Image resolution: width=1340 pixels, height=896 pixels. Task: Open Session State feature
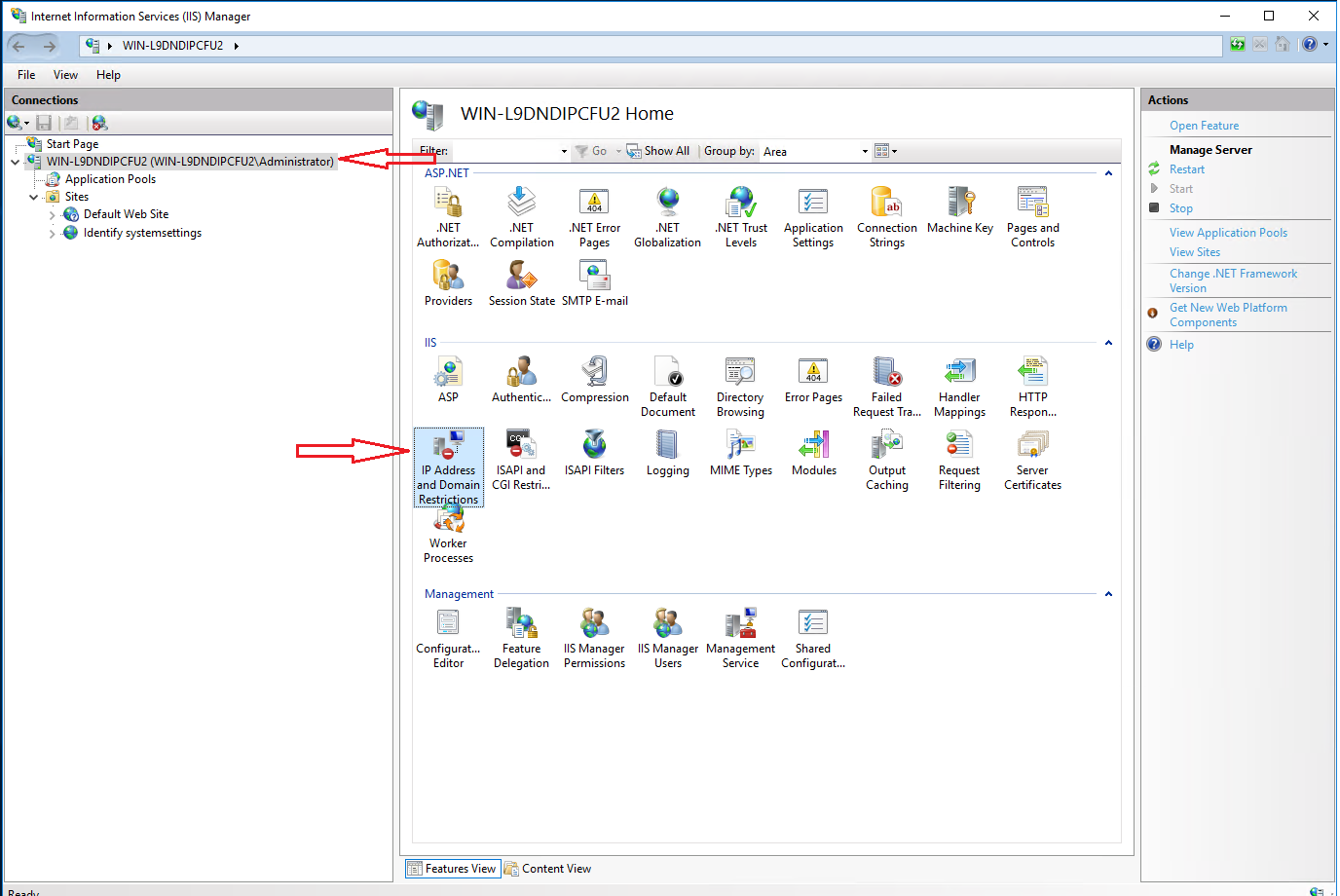click(522, 283)
